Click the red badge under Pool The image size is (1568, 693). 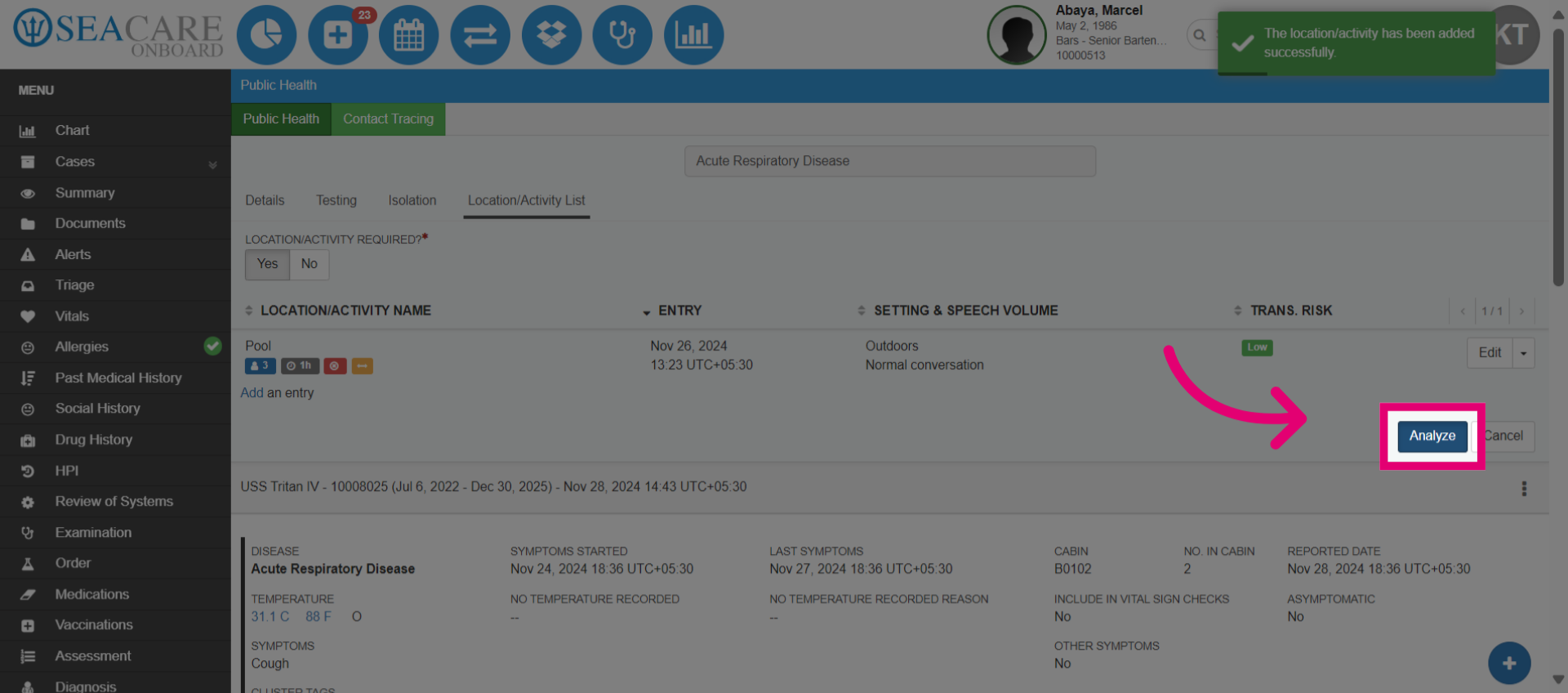point(335,366)
